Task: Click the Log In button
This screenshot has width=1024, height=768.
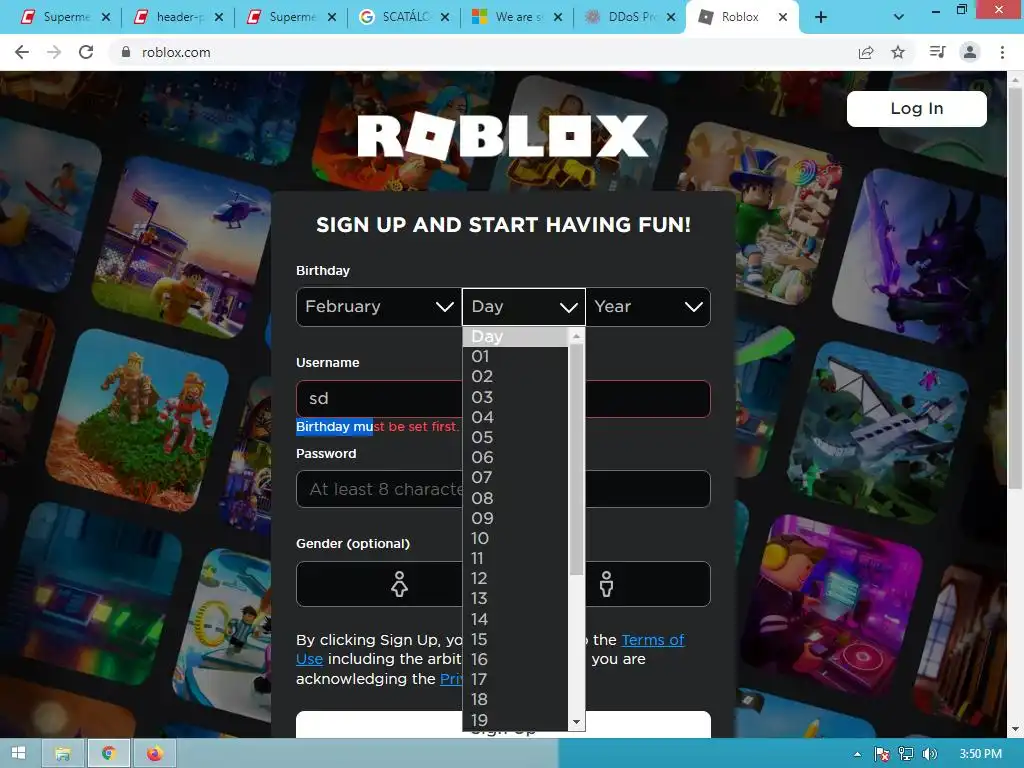Action: pyautogui.click(x=916, y=108)
